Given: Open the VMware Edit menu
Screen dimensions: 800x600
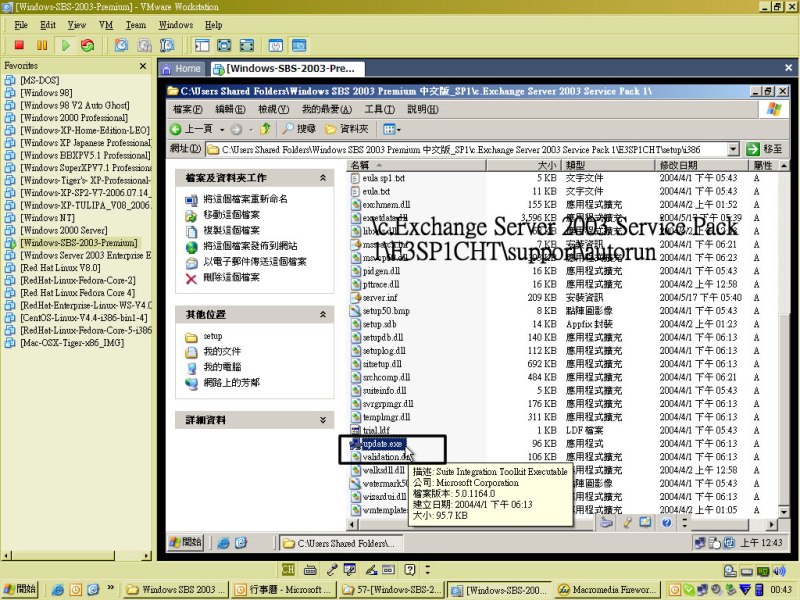Looking at the screenshot, I should [x=48, y=24].
